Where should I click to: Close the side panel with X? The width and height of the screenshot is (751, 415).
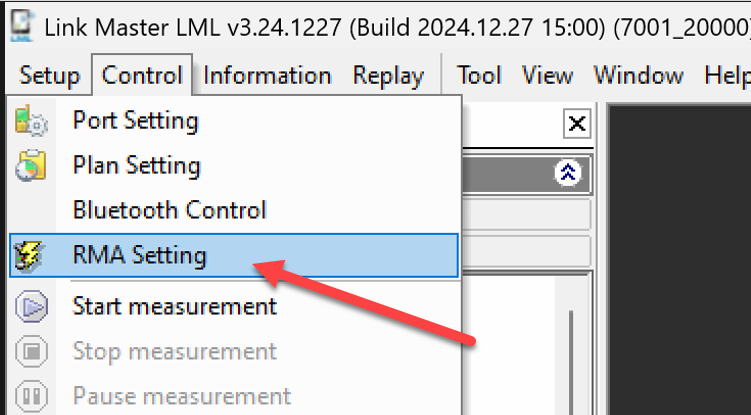[577, 124]
